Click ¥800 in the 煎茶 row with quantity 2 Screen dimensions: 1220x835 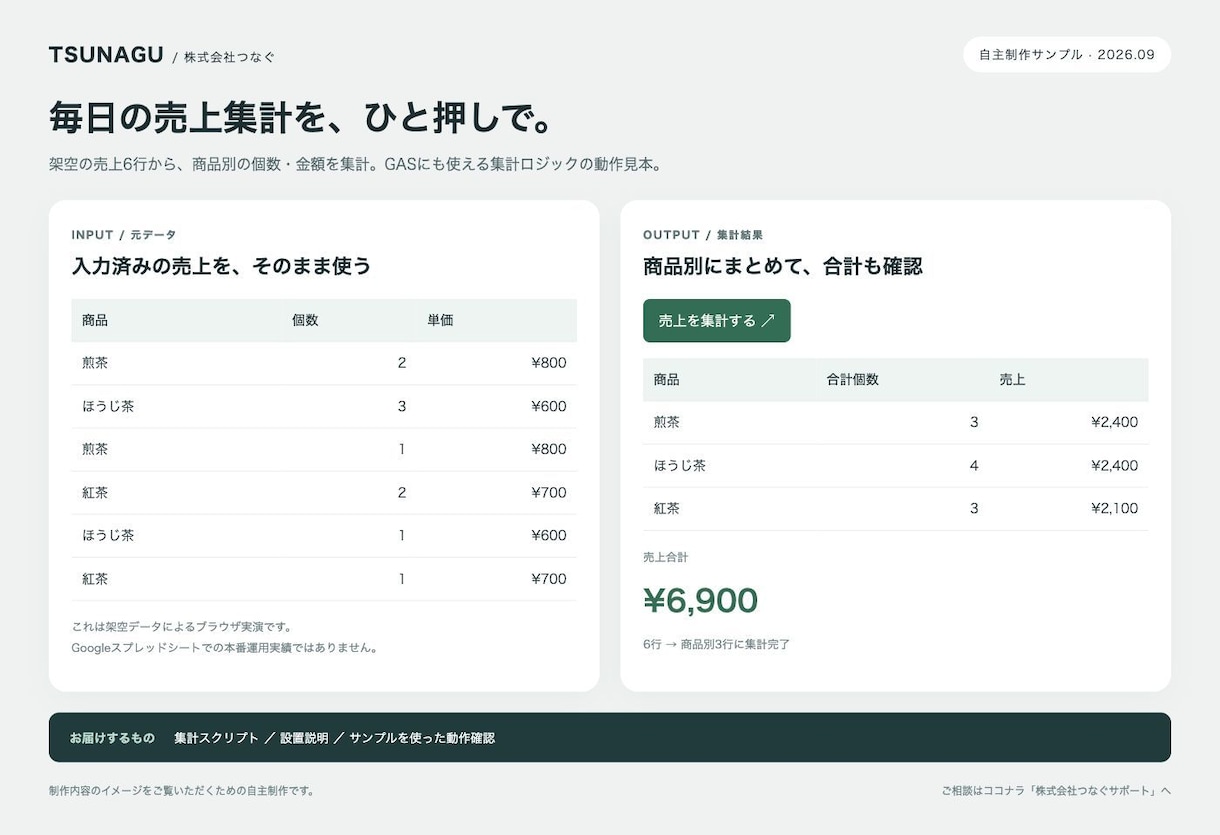tap(549, 363)
